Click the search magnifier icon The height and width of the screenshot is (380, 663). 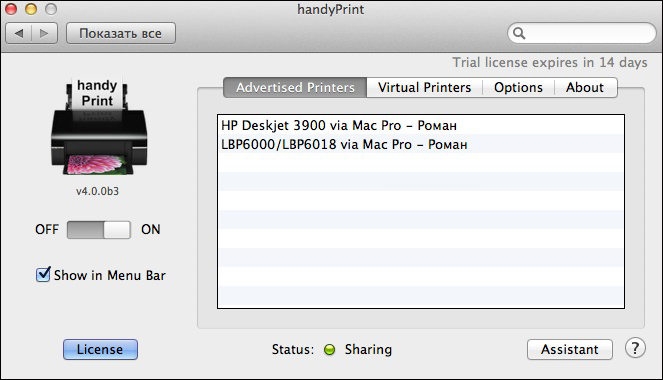click(519, 33)
